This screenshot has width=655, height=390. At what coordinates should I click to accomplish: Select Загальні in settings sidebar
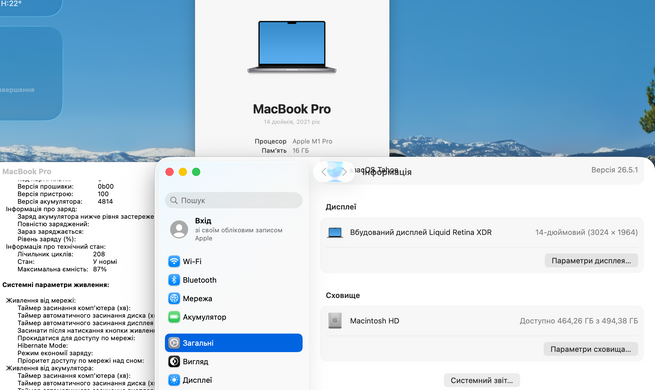pyautogui.click(x=234, y=343)
